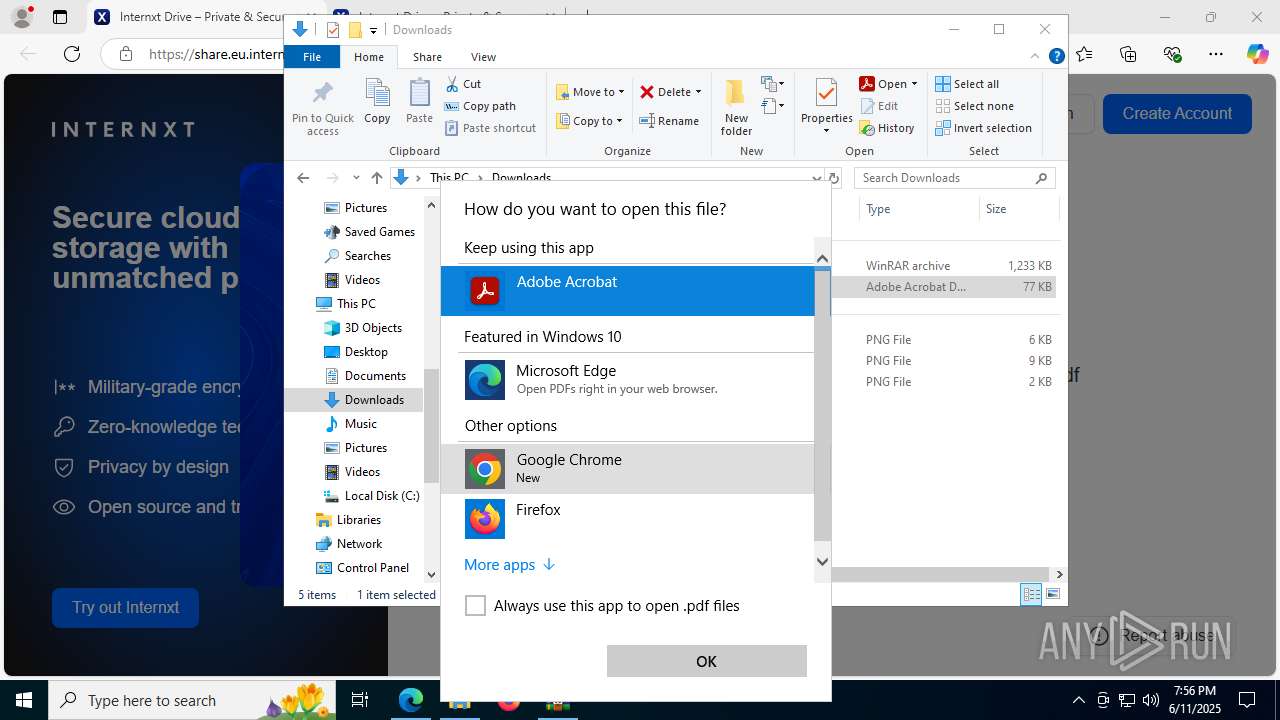Open the Move to dropdown
This screenshot has height=720, width=1280.
coord(590,92)
